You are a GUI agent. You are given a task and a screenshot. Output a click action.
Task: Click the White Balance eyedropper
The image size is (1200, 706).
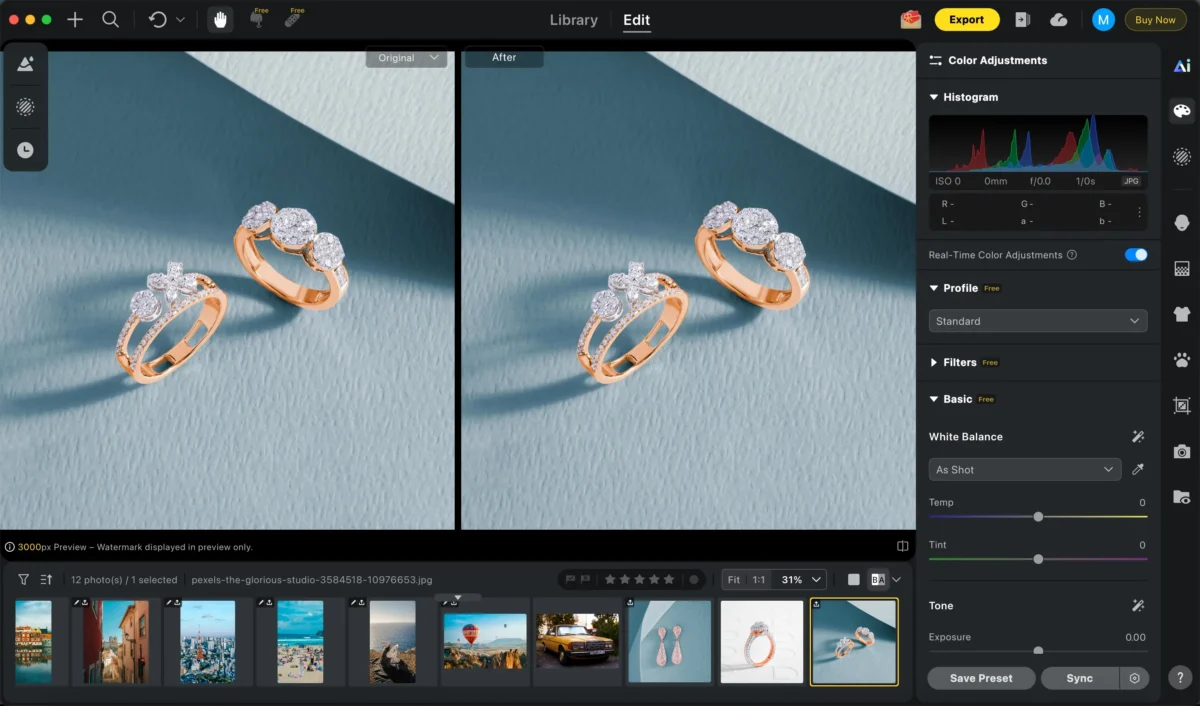click(1137, 469)
